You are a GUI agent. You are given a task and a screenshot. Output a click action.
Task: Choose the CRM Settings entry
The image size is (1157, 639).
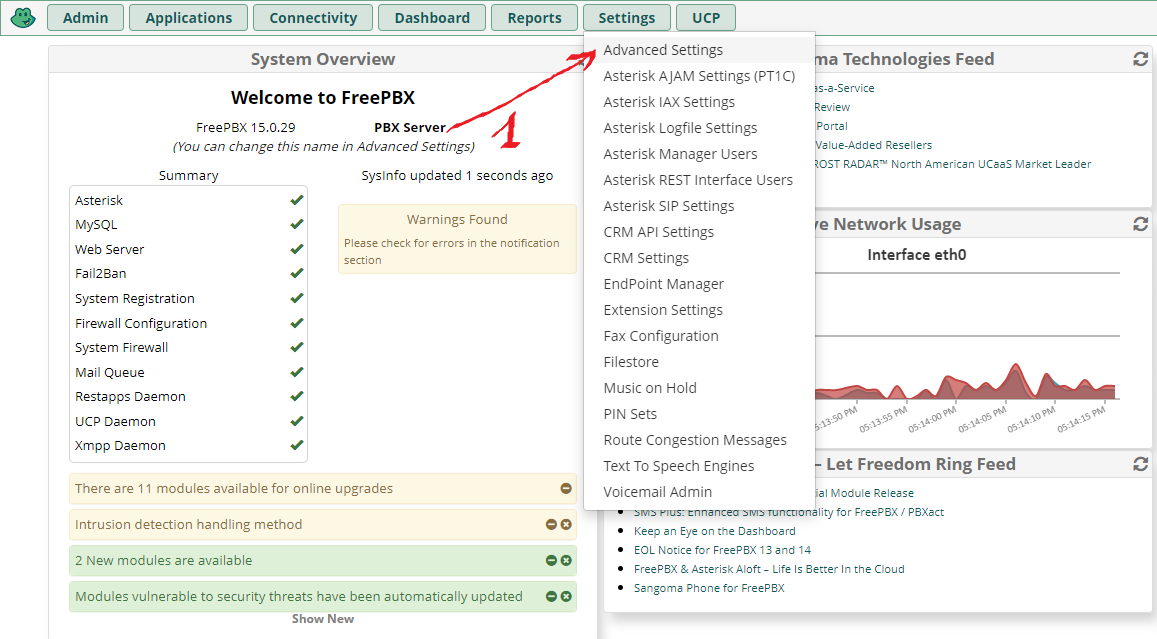[x=699, y=258]
